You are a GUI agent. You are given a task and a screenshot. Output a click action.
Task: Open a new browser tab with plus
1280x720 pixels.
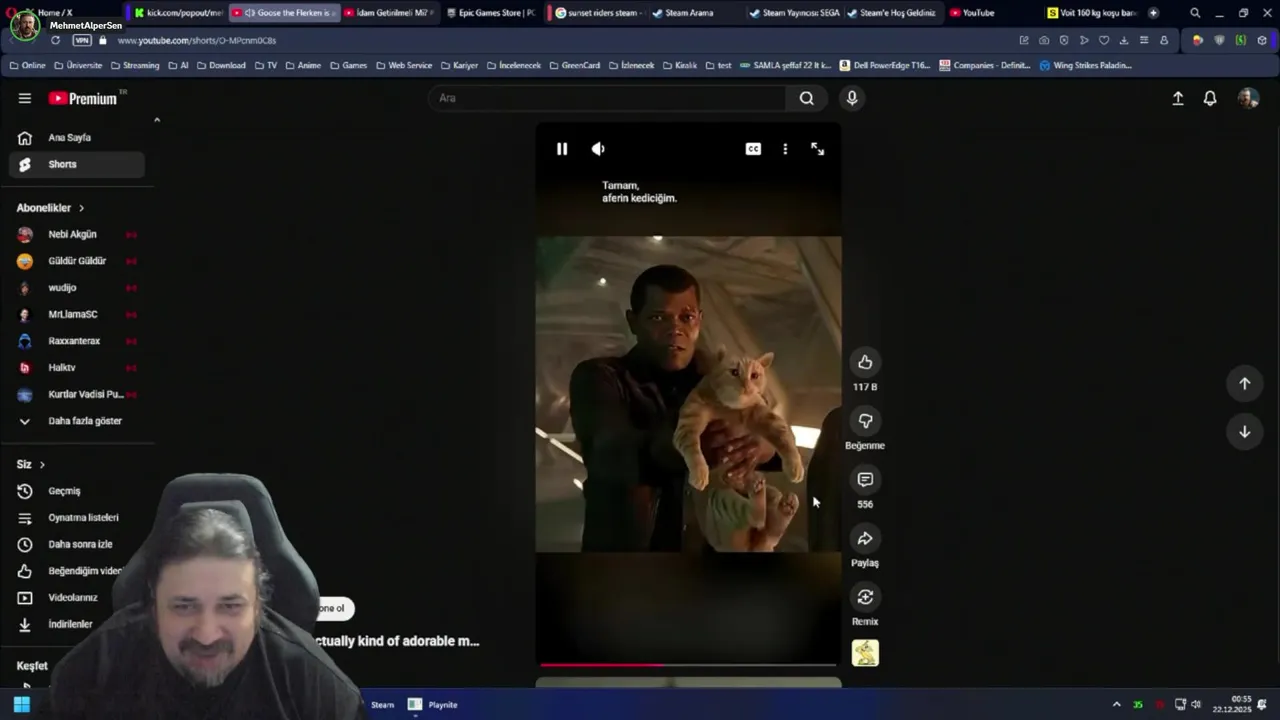[1153, 13]
